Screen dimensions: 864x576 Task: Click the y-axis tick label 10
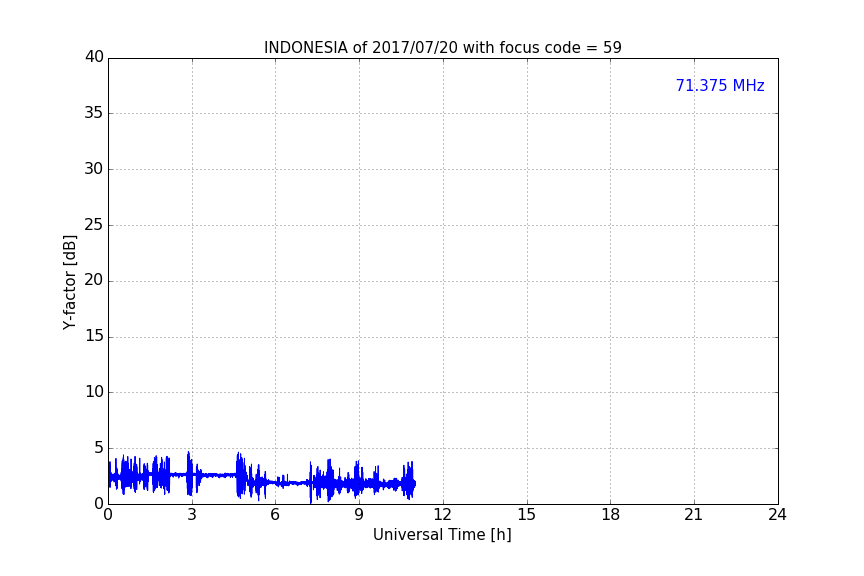pos(94,392)
